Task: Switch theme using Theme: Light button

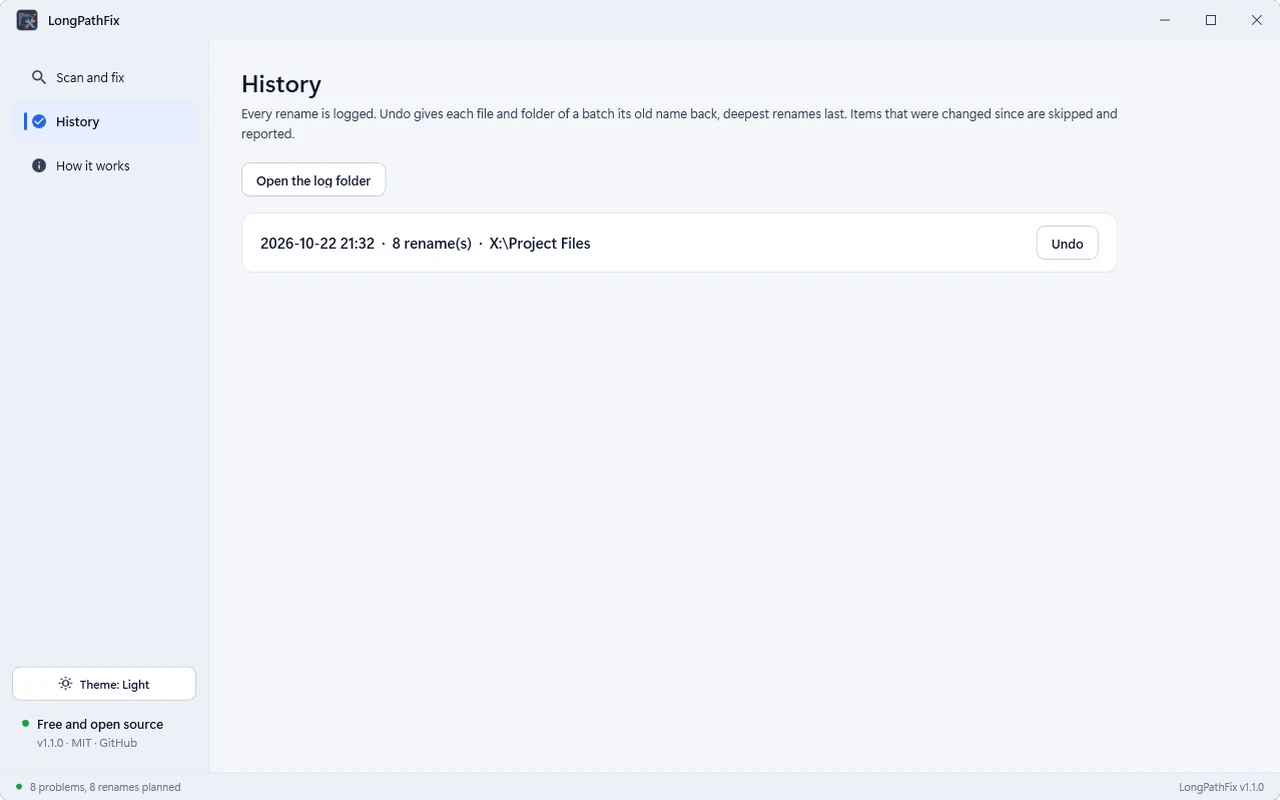Action: pyautogui.click(x=104, y=684)
